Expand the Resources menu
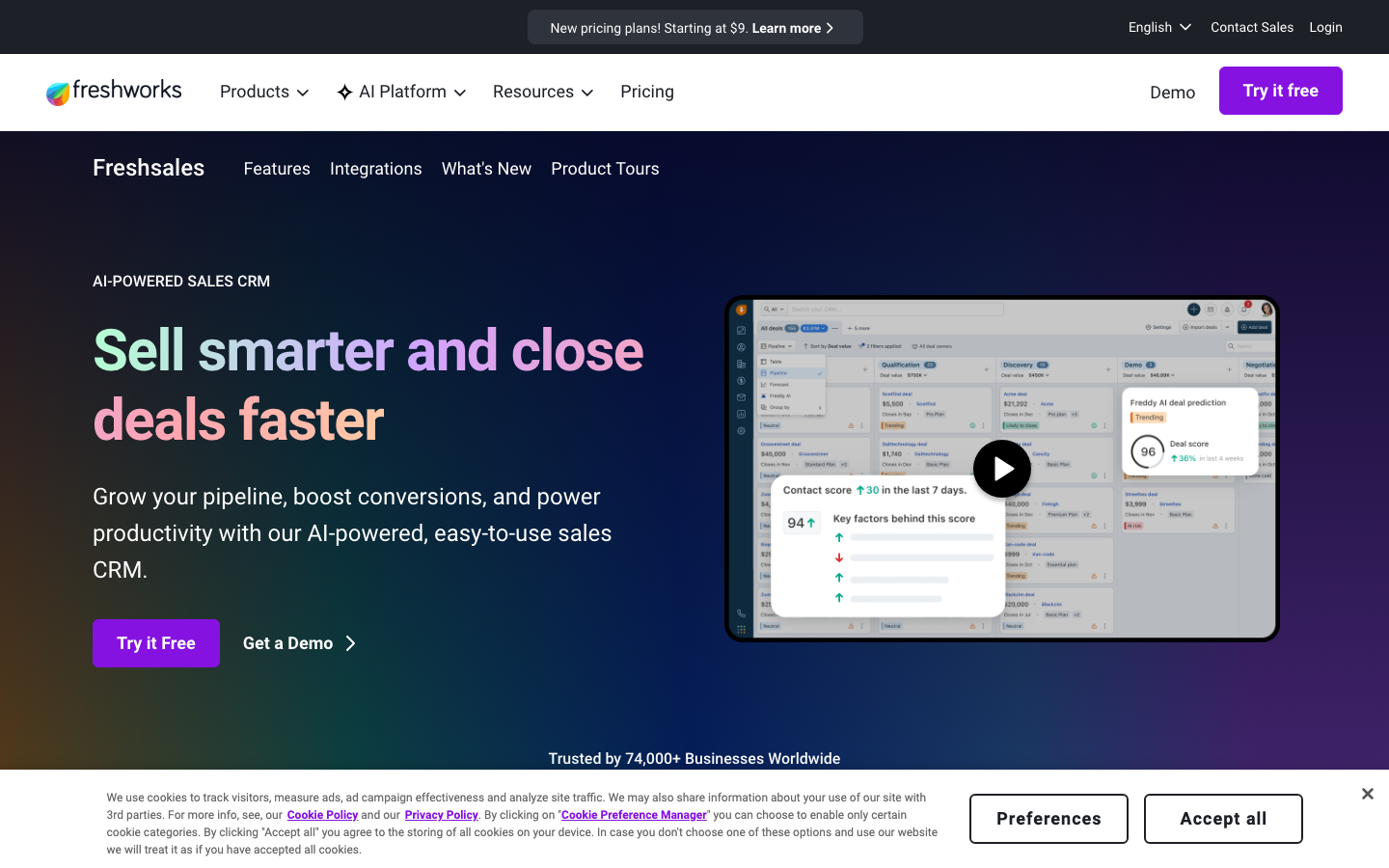The image size is (1389, 868). click(543, 92)
